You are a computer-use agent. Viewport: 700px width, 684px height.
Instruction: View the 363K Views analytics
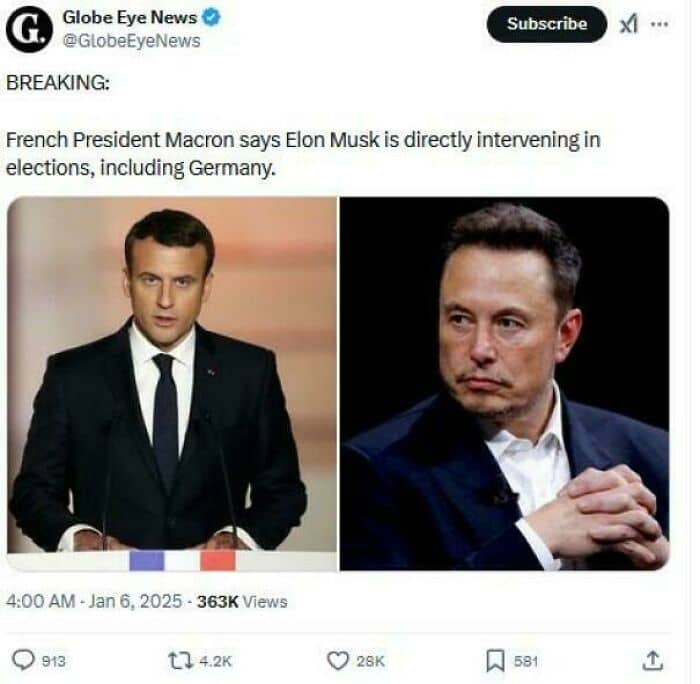(242, 601)
